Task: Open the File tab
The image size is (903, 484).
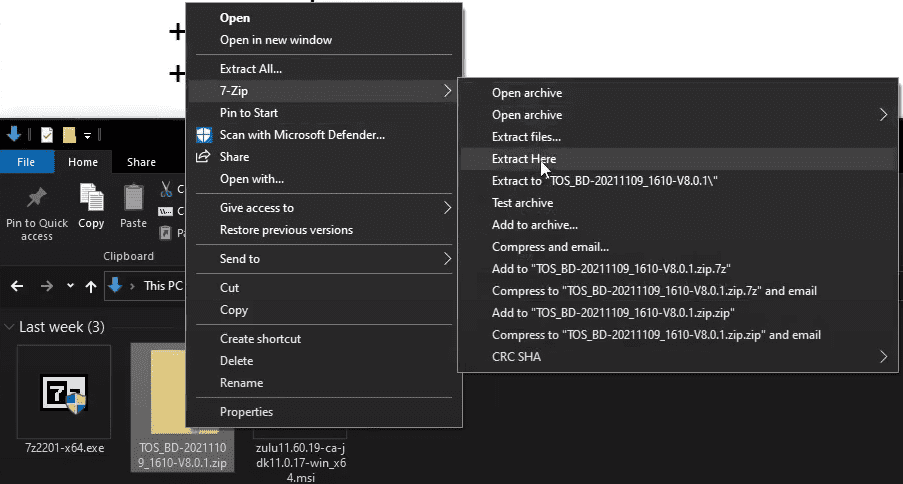Action: point(26,162)
